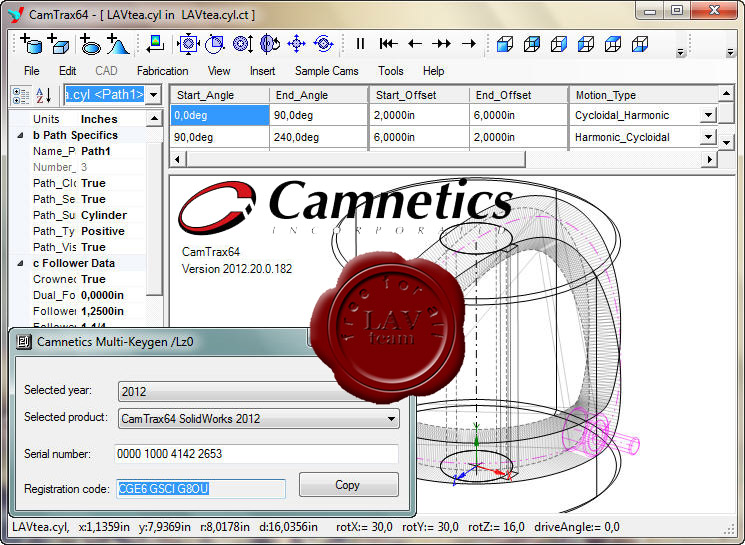
Task: Open the .cyl <Path1> object dropdown
Action: (153, 95)
